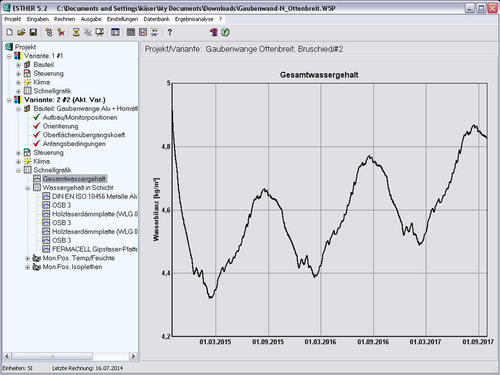This screenshot has height=375, width=500.
Task: Click the new variant nodes toolbar icon
Action: (x=49, y=32)
